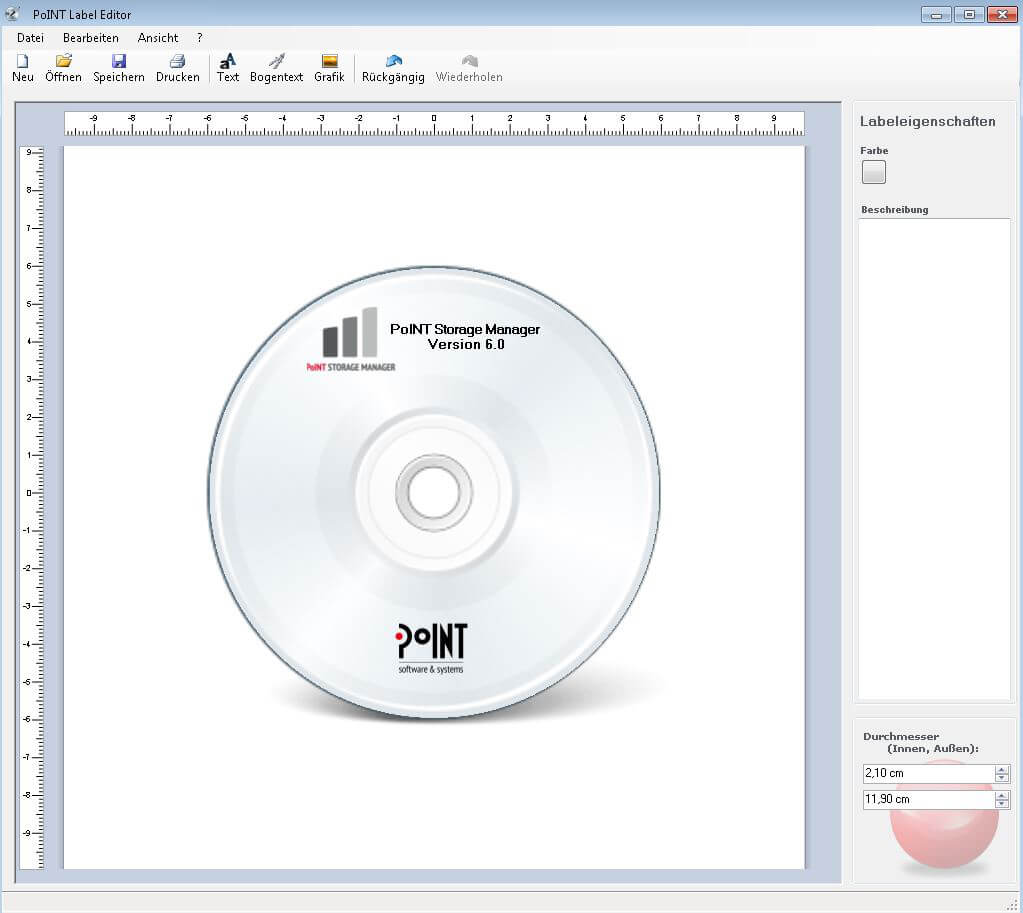
Task: Select the PoINT Storage Manager Version text
Action: point(465,337)
